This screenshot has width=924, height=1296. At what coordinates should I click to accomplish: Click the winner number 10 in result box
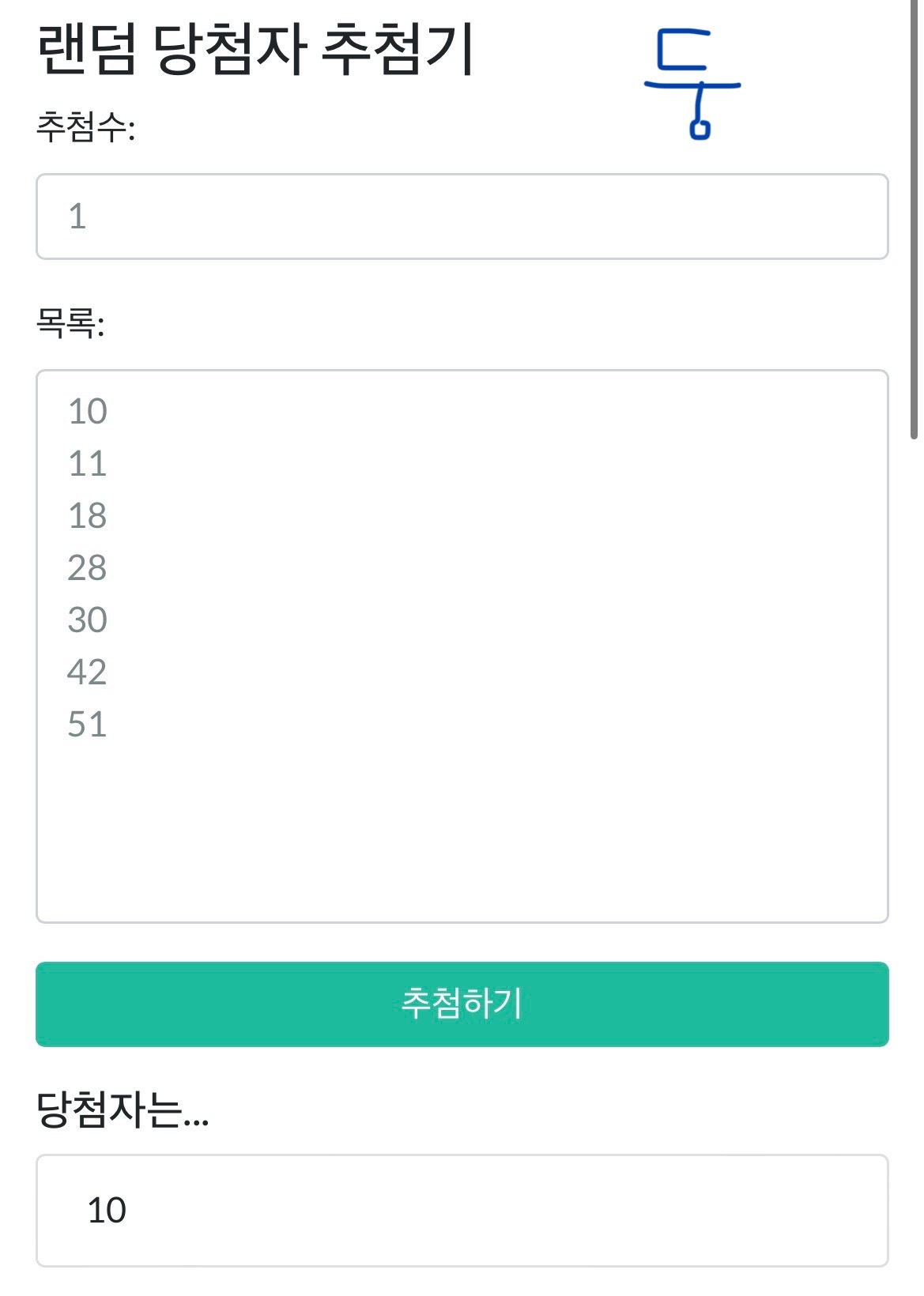click(x=107, y=1211)
